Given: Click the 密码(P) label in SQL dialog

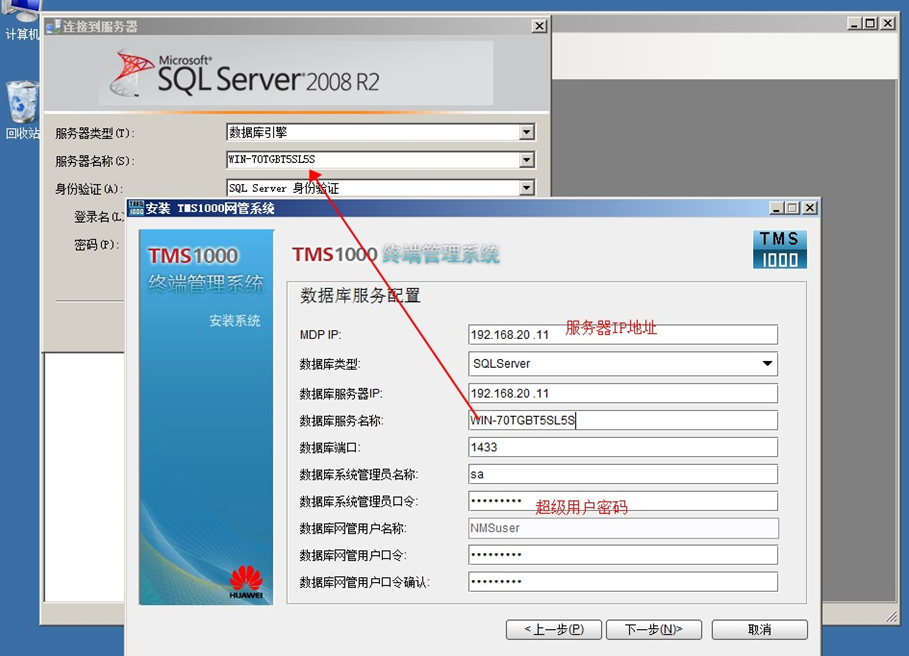Looking at the screenshot, I should tap(97, 245).
